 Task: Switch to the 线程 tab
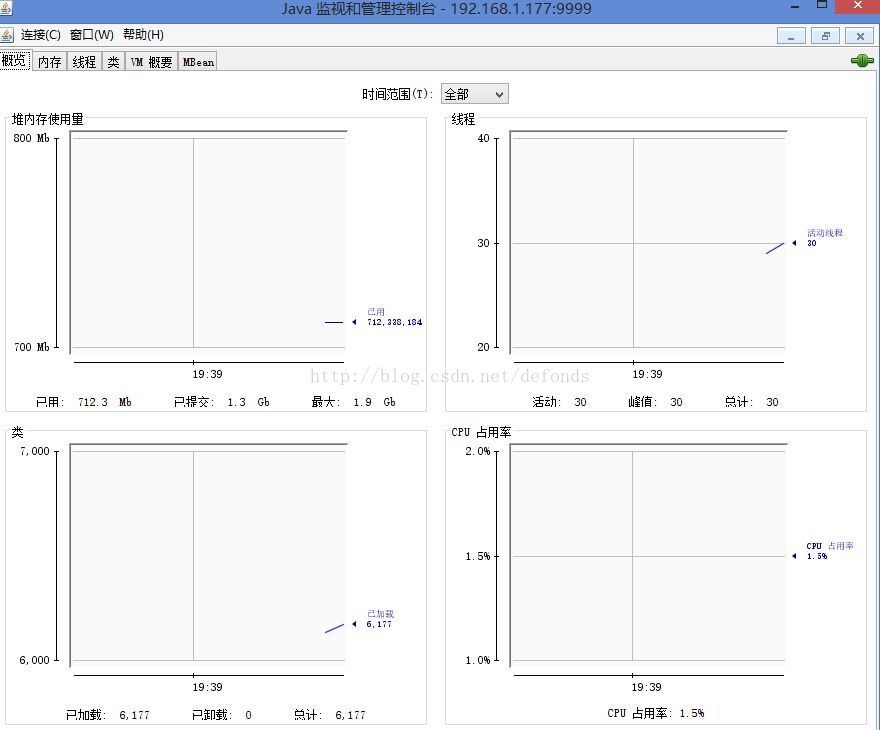pos(84,62)
